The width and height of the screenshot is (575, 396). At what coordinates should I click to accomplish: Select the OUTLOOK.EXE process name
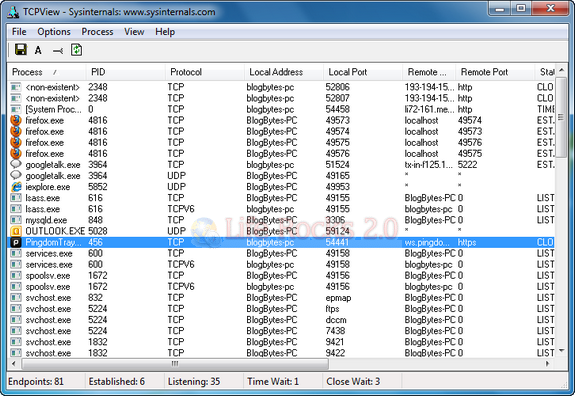pyautogui.click(x=55, y=231)
